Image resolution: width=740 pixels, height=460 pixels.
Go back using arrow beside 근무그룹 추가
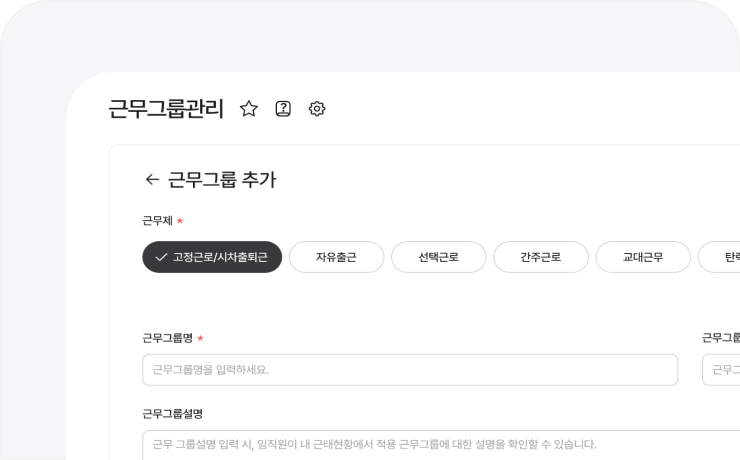point(151,179)
